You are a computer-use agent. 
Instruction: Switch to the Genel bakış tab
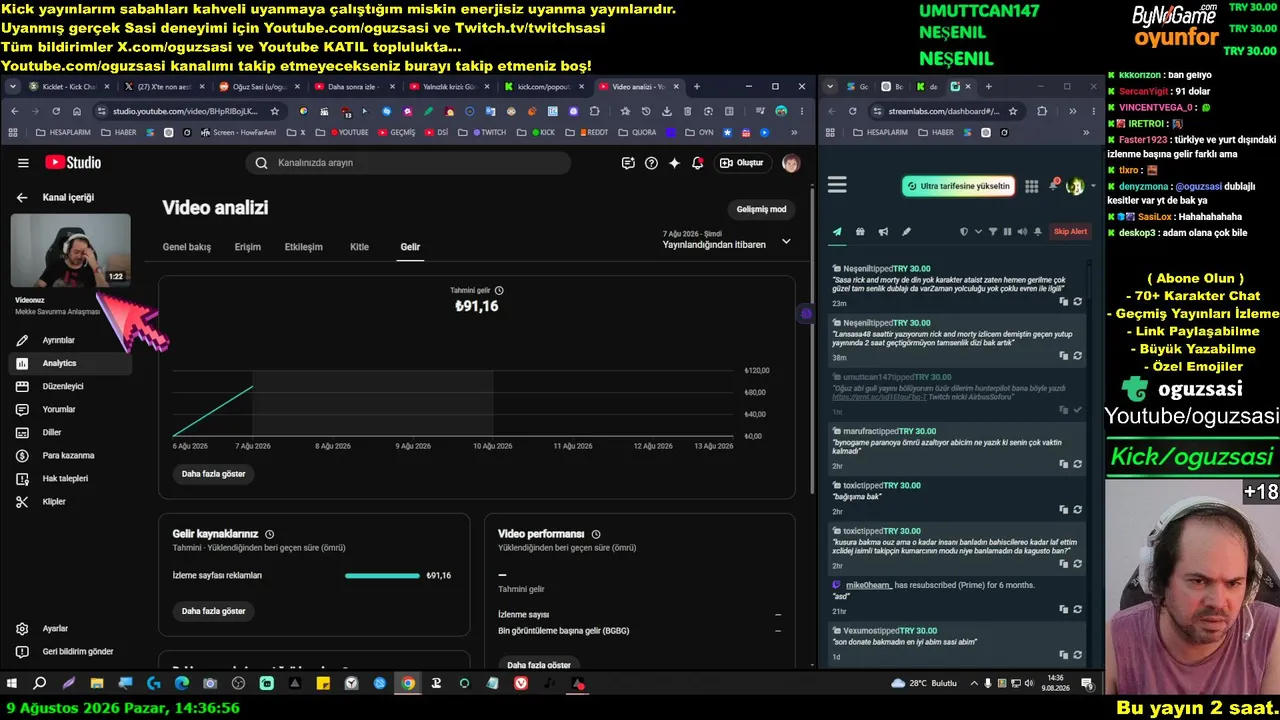(187, 247)
